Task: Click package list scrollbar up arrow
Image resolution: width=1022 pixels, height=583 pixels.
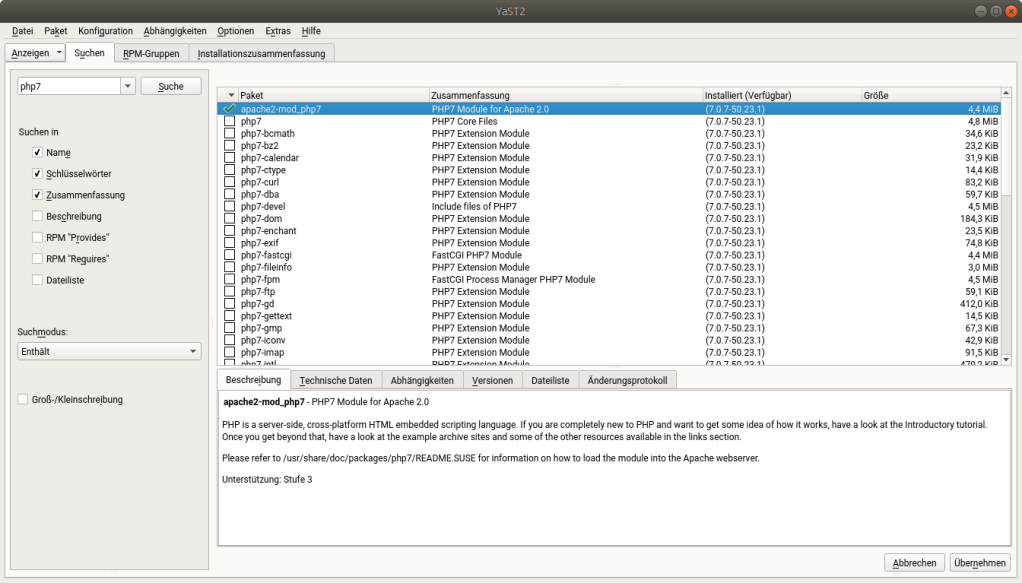Action: pos(1006,93)
